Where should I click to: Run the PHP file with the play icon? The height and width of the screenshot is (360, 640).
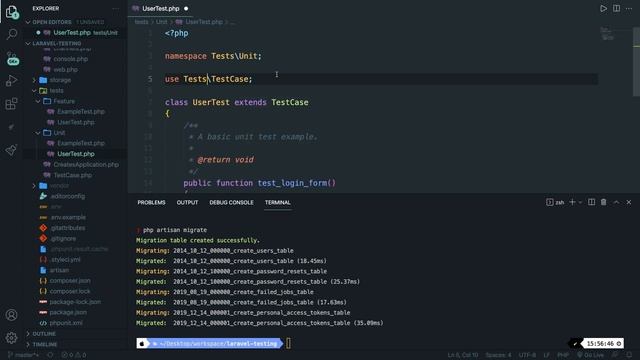[x=603, y=9]
